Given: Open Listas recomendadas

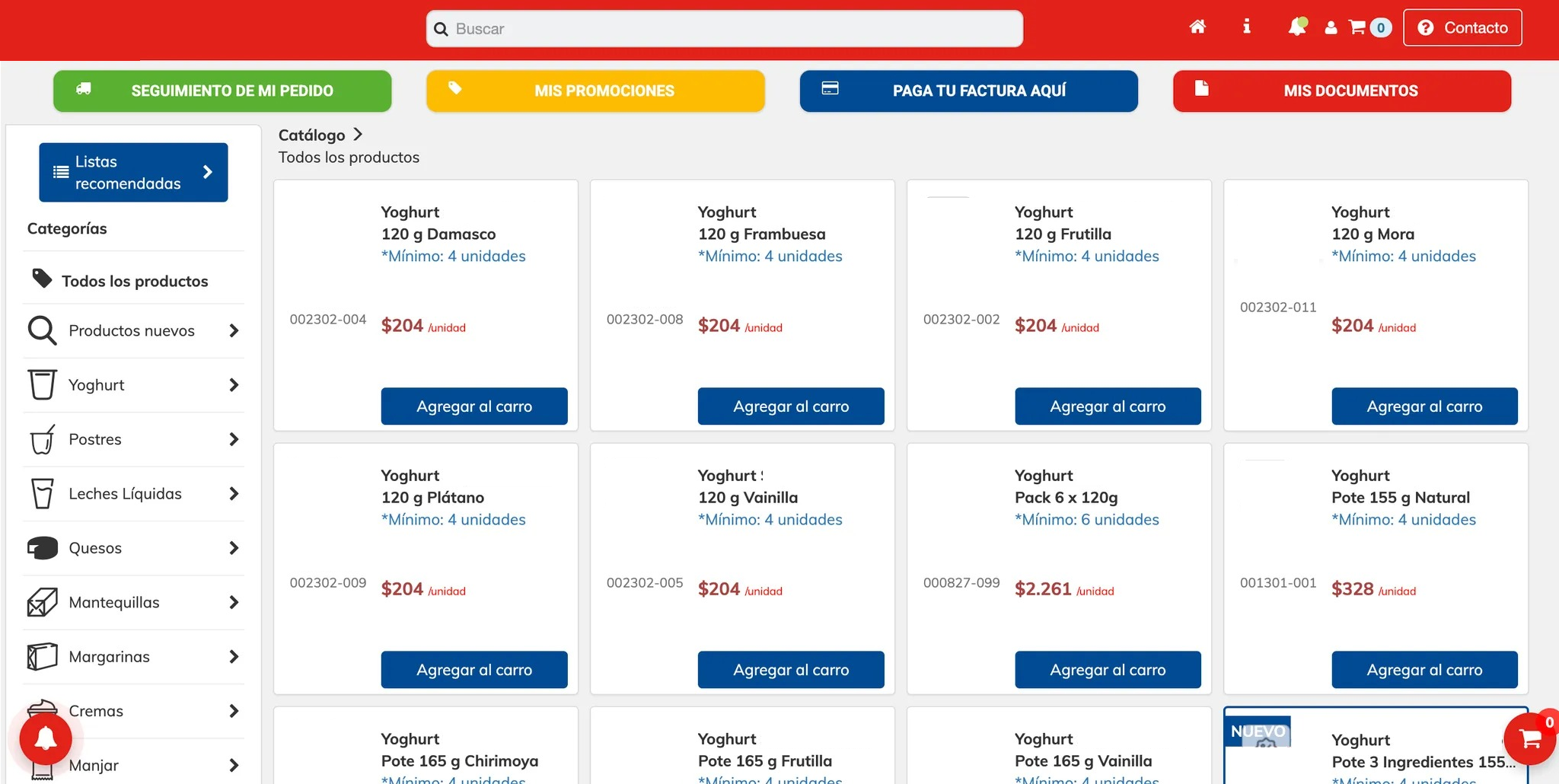Looking at the screenshot, I should point(133,172).
